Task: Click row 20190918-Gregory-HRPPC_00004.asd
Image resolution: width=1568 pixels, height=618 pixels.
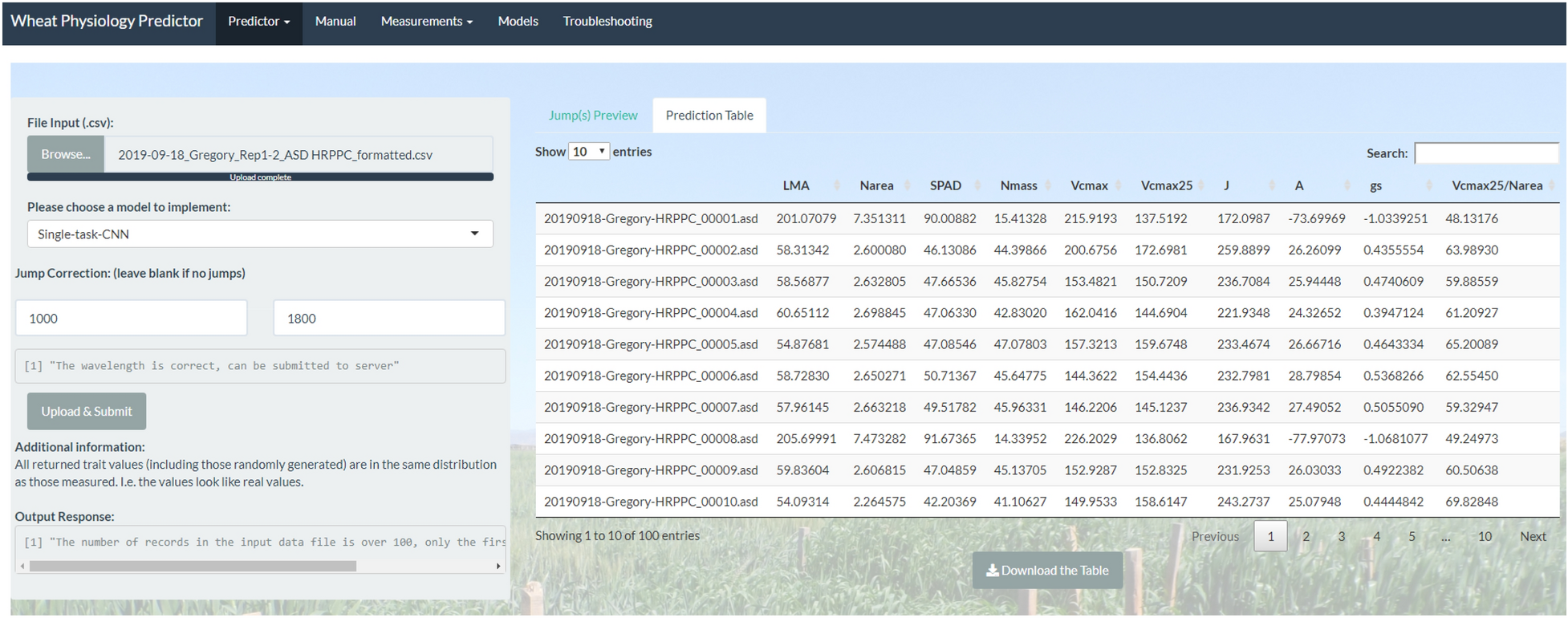Action: 1047,312
